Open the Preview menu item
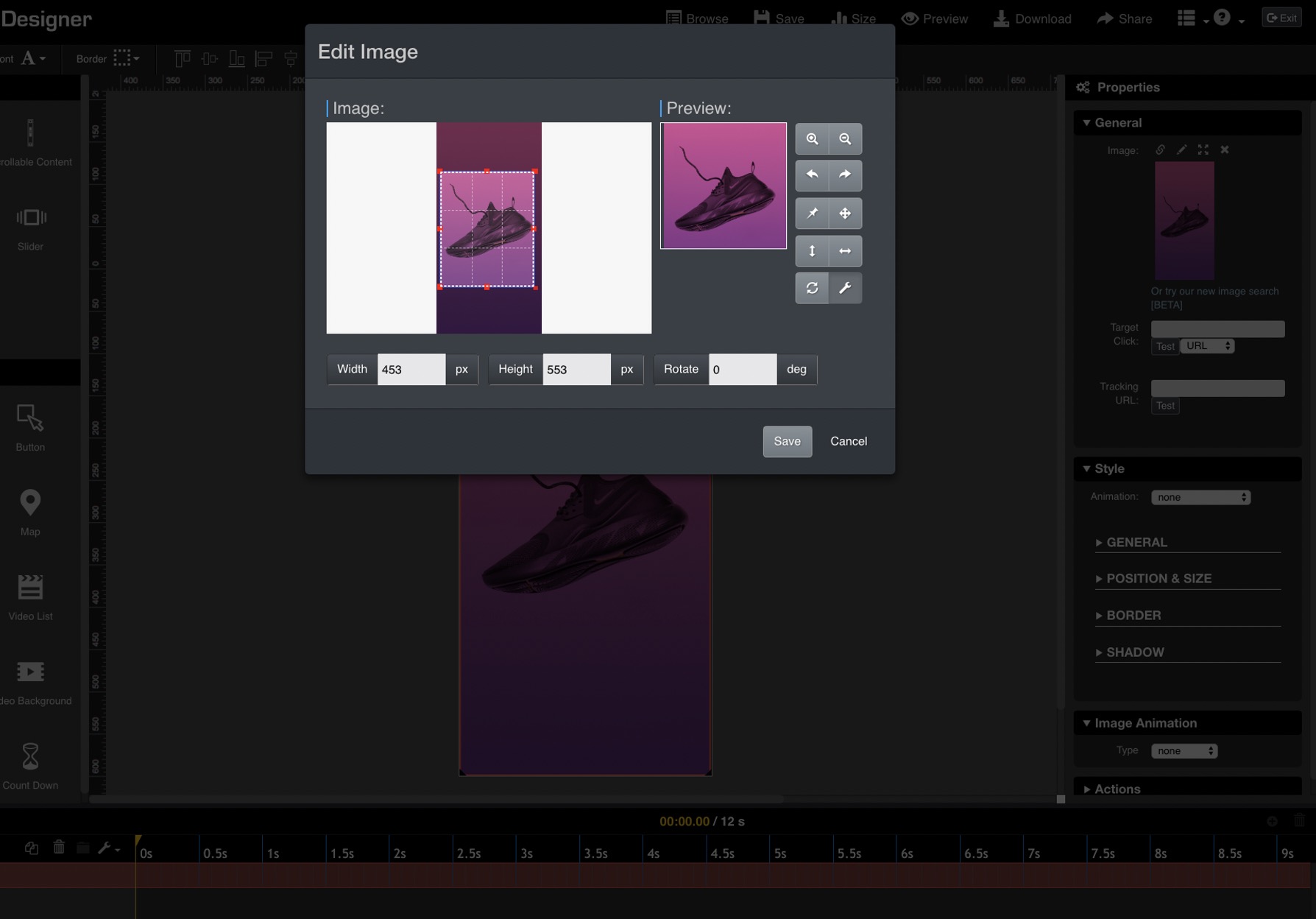Image resolution: width=1316 pixels, height=919 pixels. (x=935, y=19)
